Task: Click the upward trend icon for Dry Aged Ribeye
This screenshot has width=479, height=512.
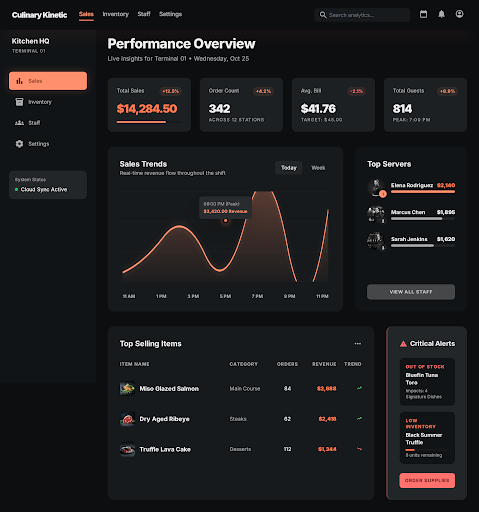Action: 359,418
